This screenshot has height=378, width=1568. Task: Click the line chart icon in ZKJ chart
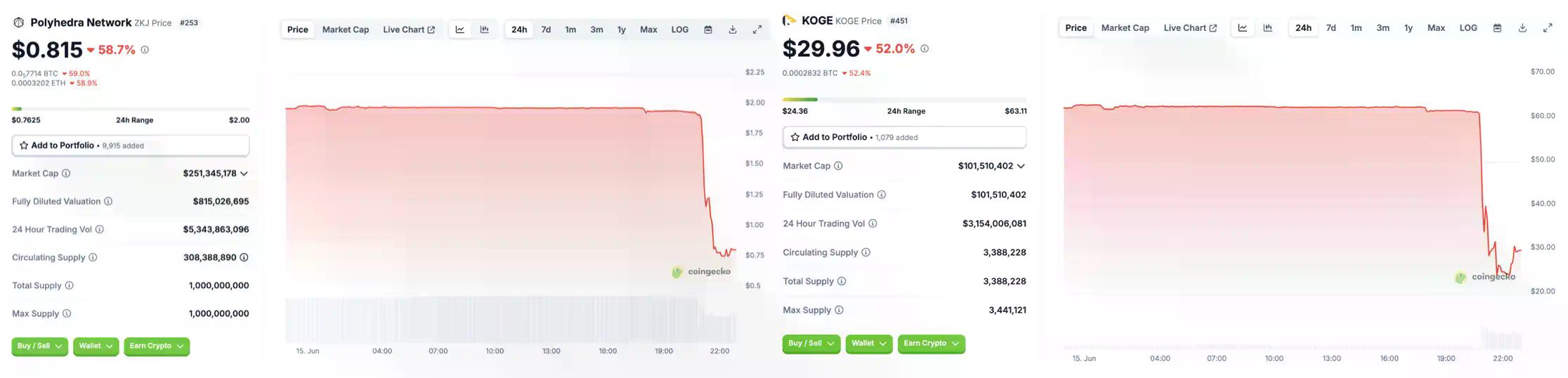[459, 30]
